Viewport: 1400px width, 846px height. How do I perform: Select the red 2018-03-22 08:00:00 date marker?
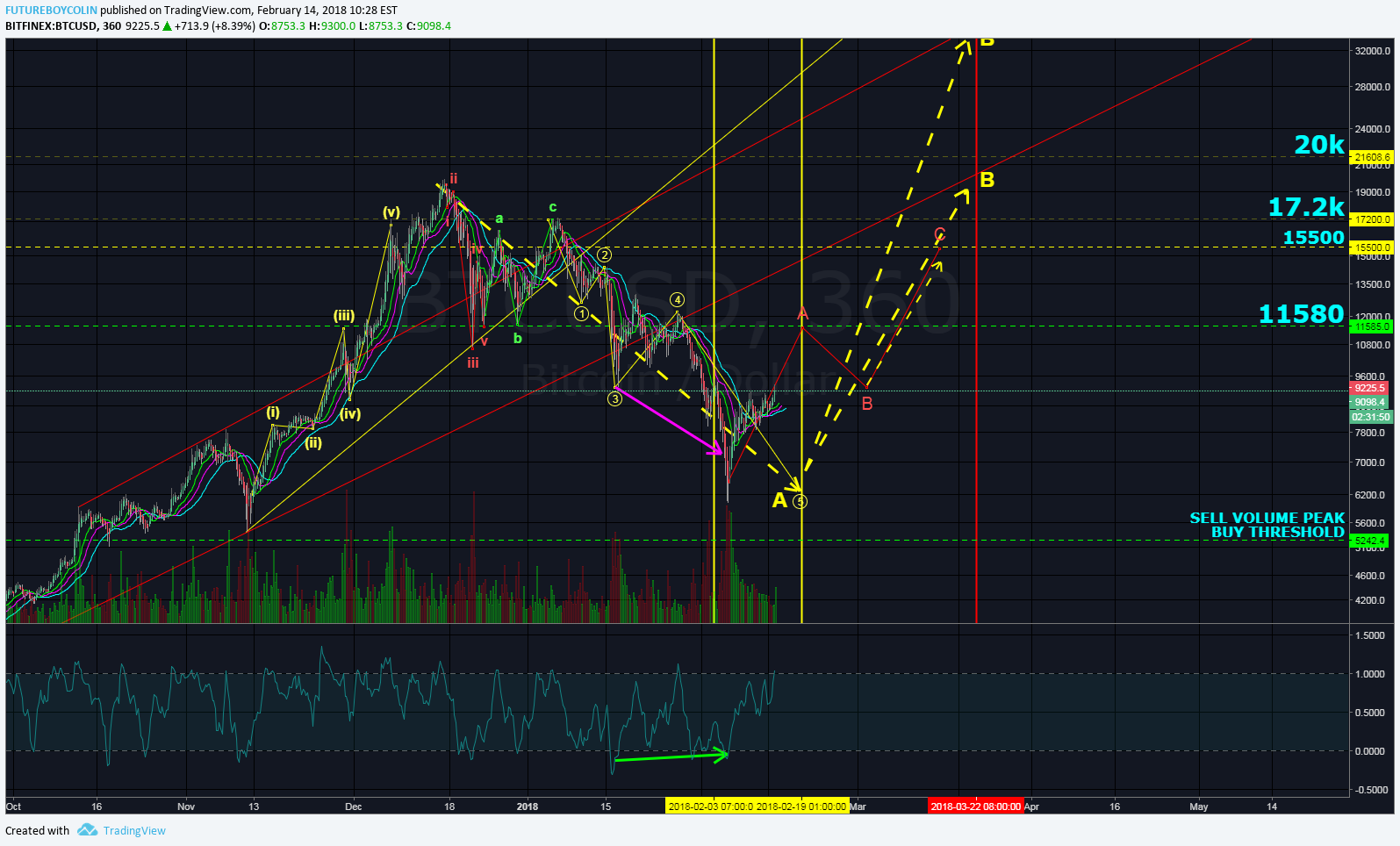click(x=976, y=807)
